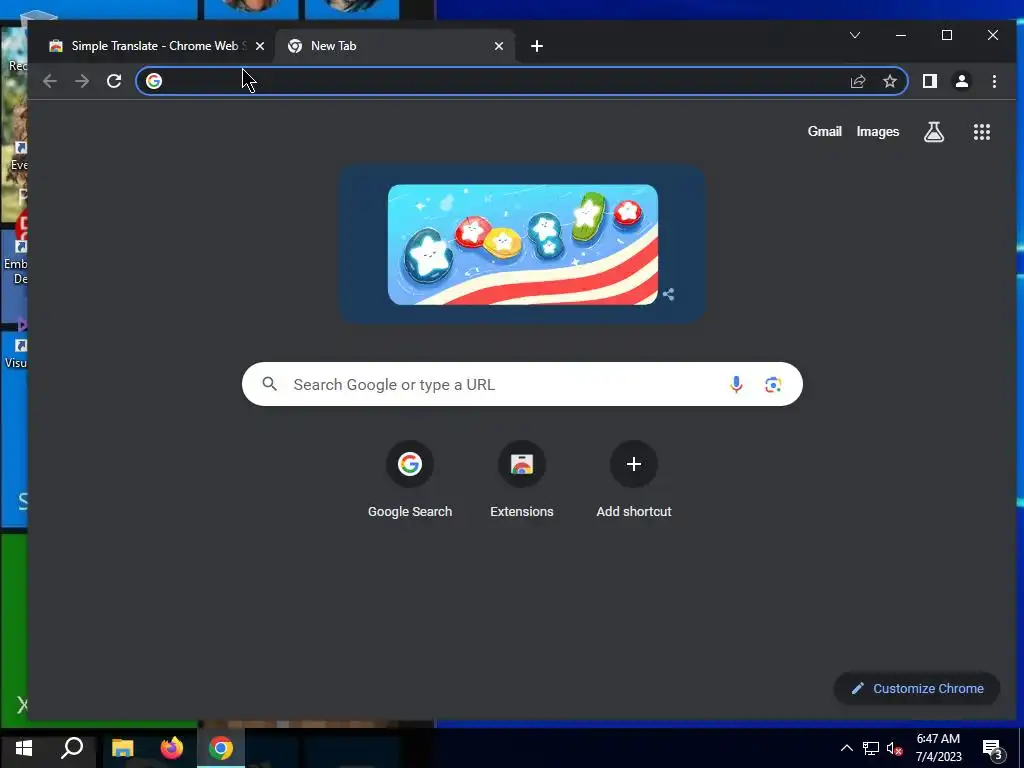The width and height of the screenshot is (1024, 768).
Task: Click the muted volume tray icon
Action: pos(894,748)
